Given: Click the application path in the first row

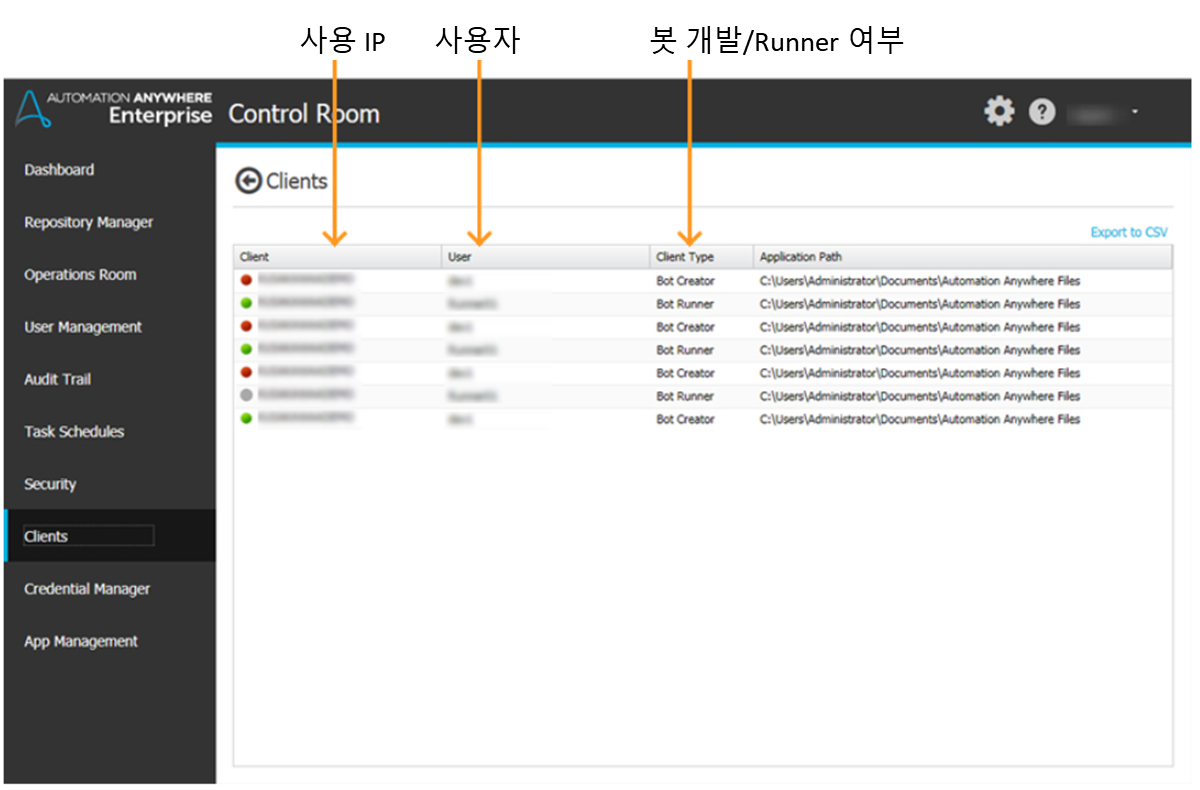Looking at the screenshot, I should [x=920, y=281].
